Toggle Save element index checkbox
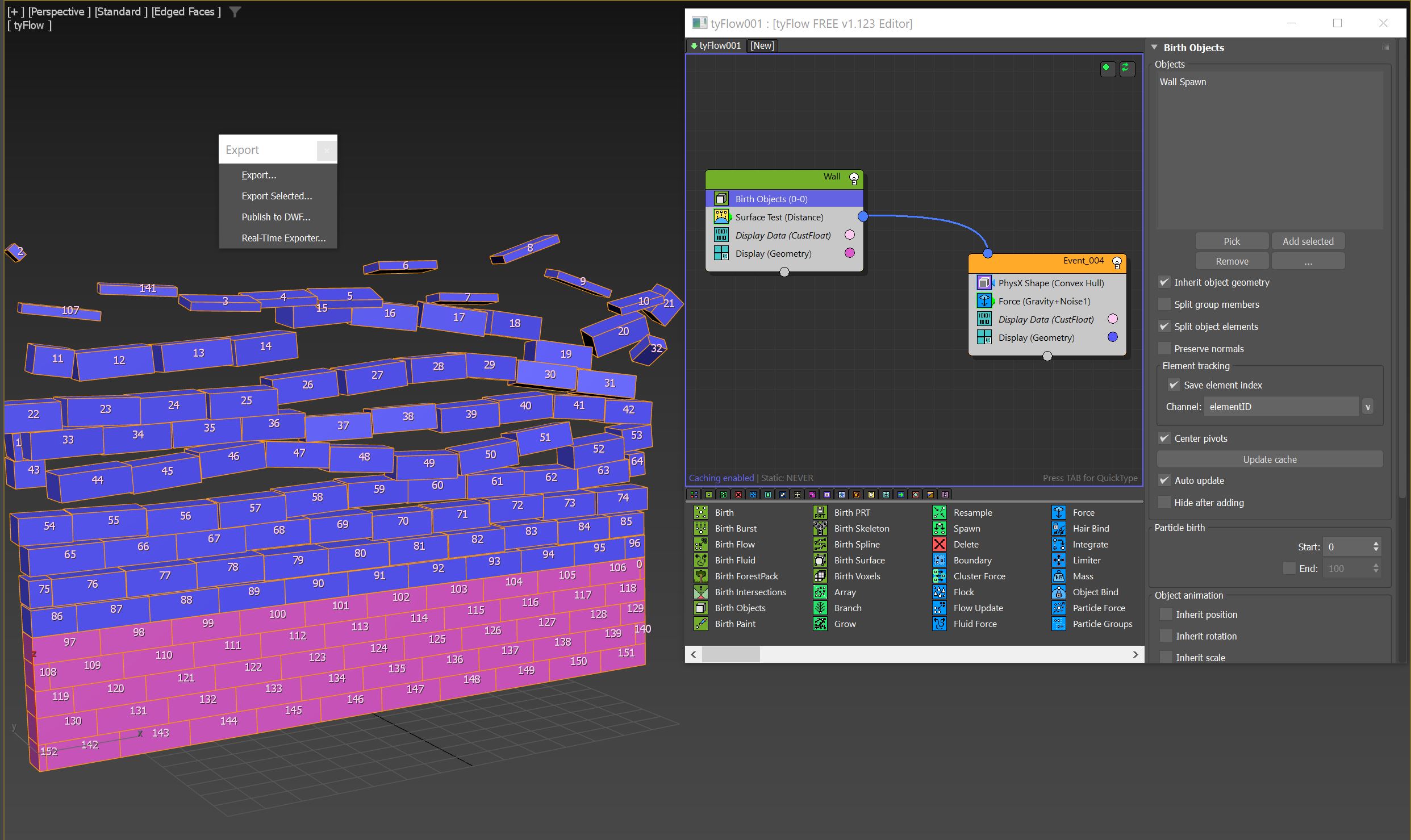Image resolution: width=1411 pixels, height=840 pixels. click(x=1174, y=385)
